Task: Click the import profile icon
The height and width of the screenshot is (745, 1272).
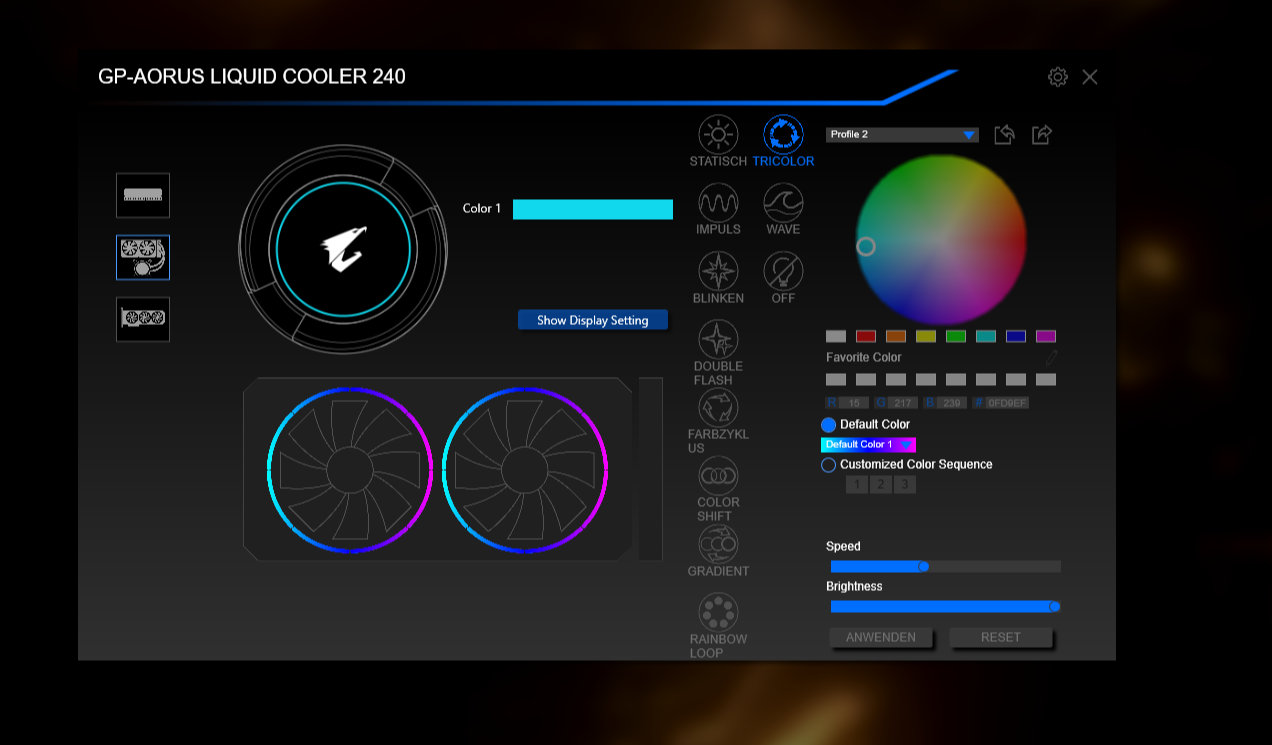Action: pos(1005,134)
